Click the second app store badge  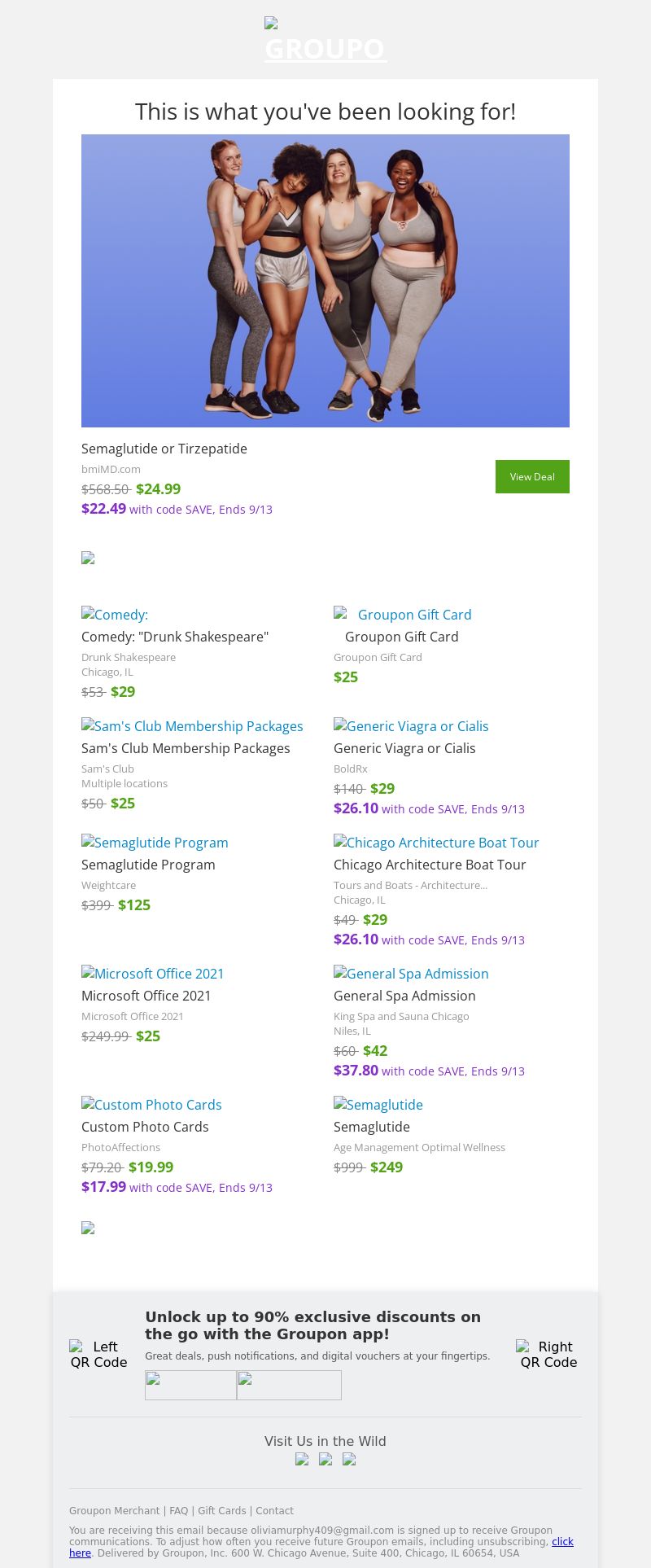click(289, 1385)
